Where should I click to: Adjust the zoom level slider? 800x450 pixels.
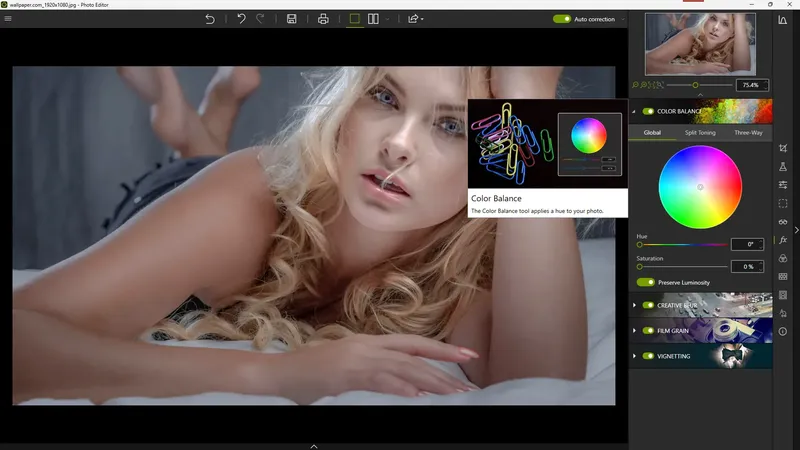point(699,85)
